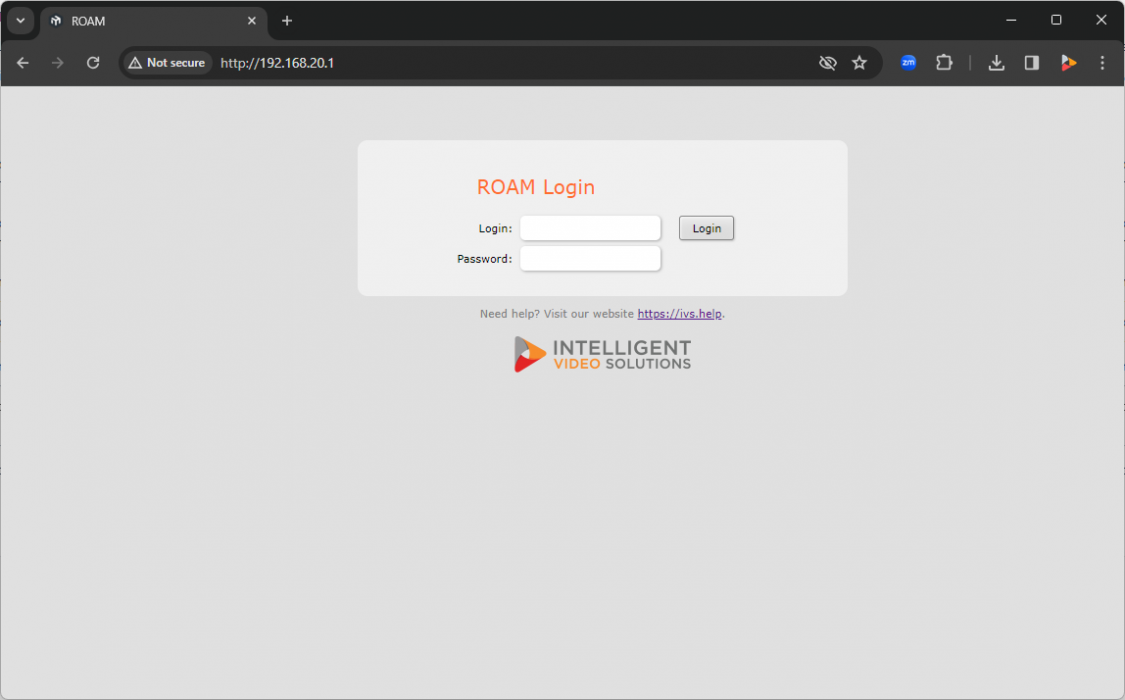Screen dimensions: 1125x700
Task: Click the browser back arrow
Action: point(23,63)
